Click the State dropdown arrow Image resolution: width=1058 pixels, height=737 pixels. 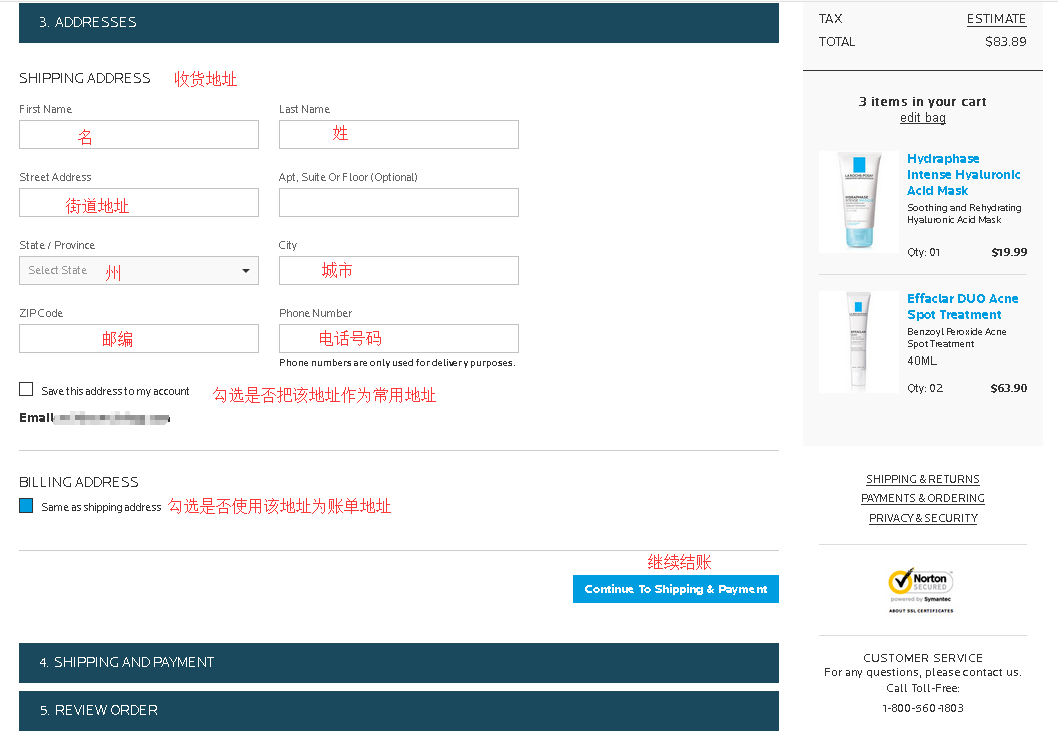(x=246, y=271)
